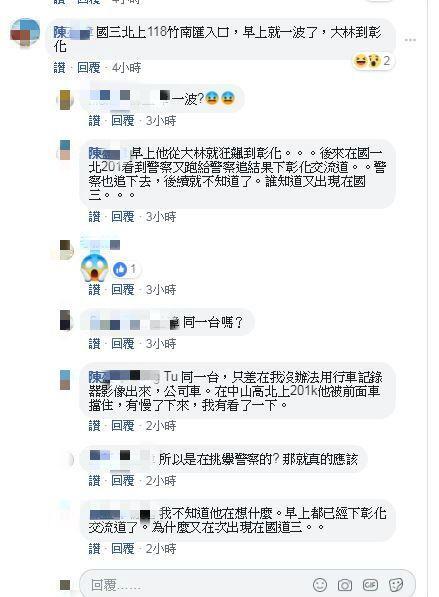Like the 所以是在挑釁警察的 comment

click(x=94, y=480)
